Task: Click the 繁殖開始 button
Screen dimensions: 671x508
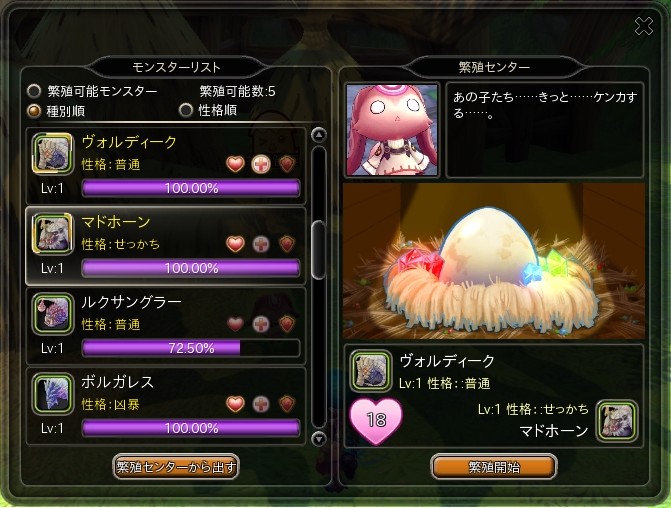Action: pos(494,467)
